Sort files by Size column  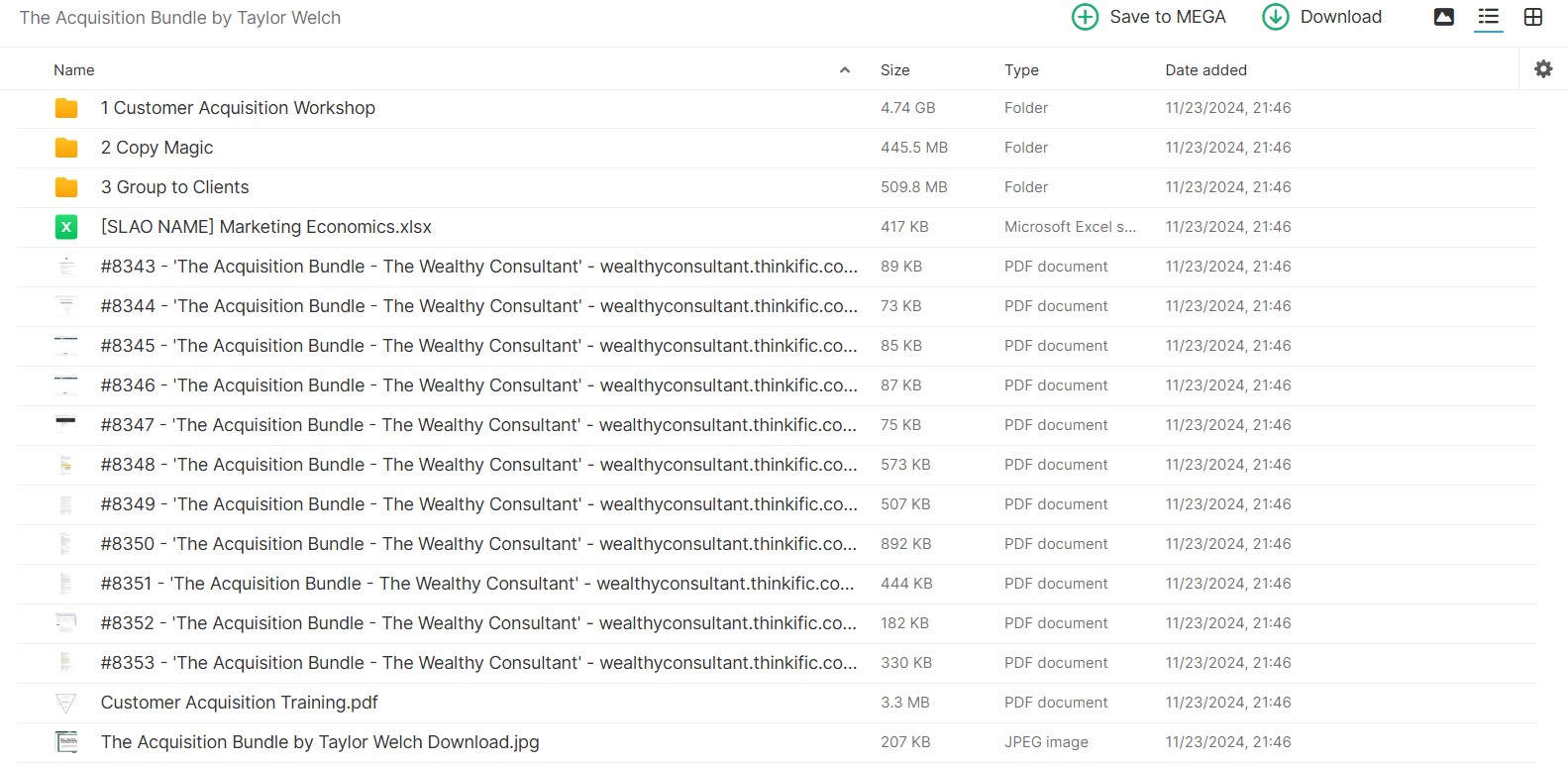click(894, 70)
